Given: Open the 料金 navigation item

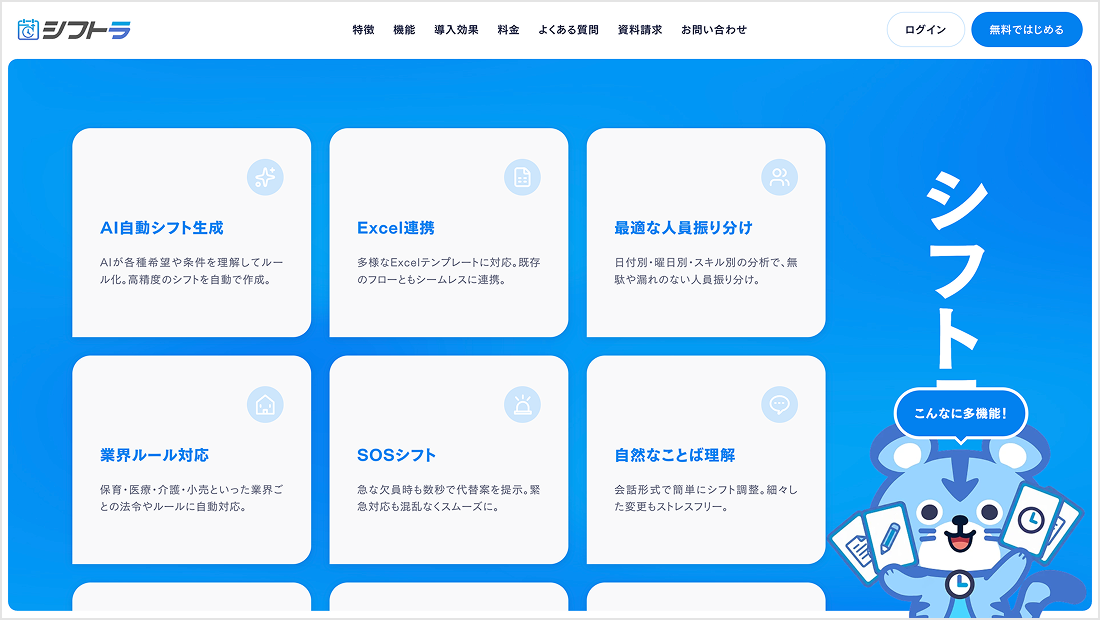Looking at the screenshot, I should click(x=509, y=29).
